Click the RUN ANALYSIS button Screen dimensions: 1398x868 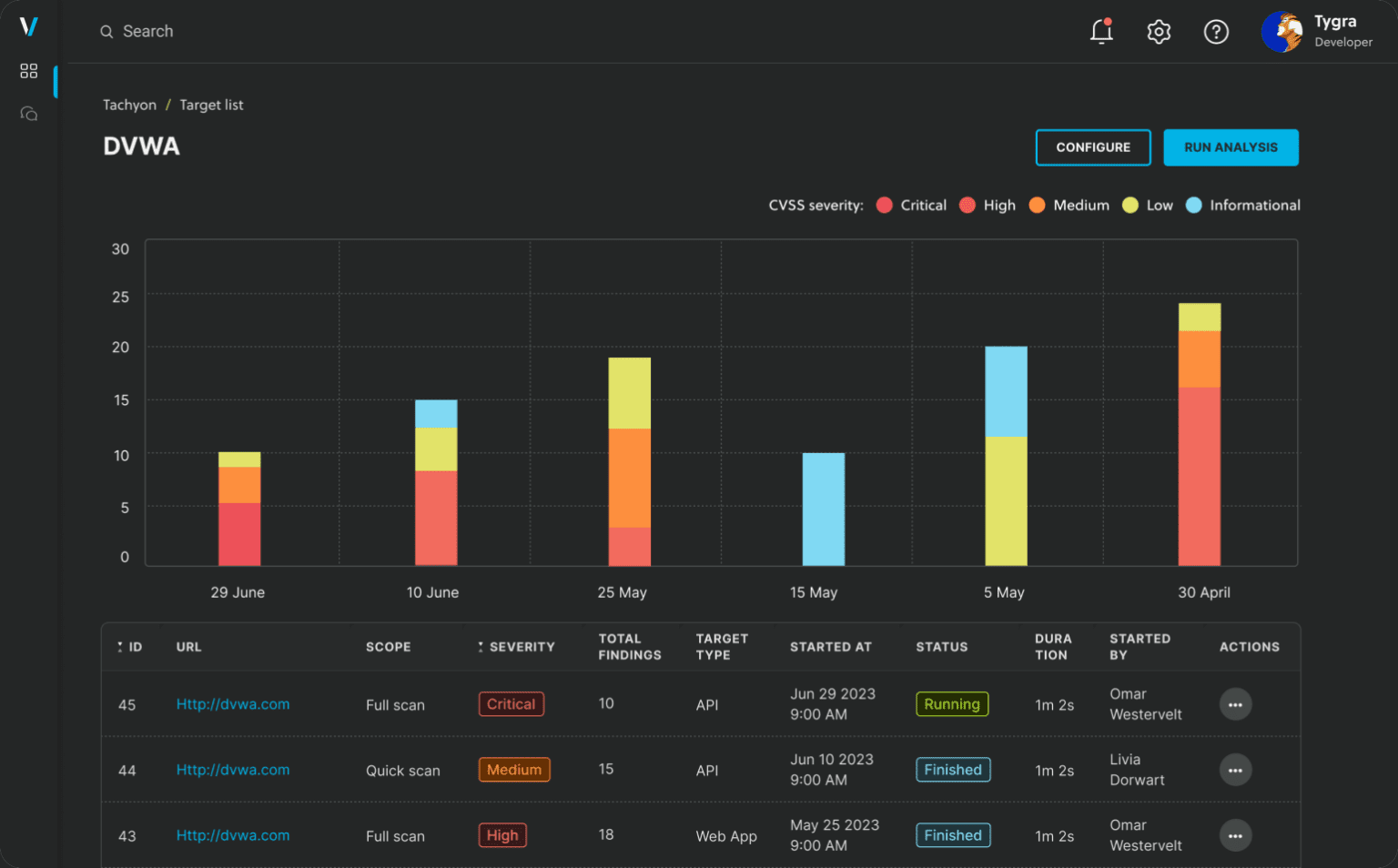tap(1231, 147)
